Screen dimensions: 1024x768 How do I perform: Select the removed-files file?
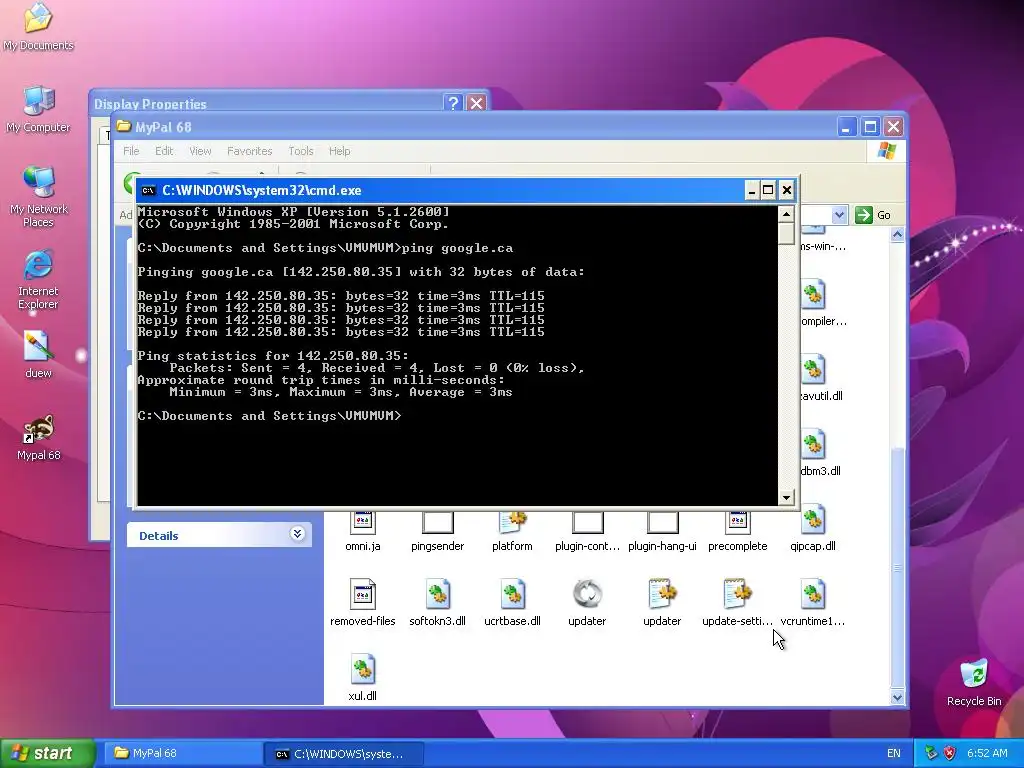pos(362,603)
